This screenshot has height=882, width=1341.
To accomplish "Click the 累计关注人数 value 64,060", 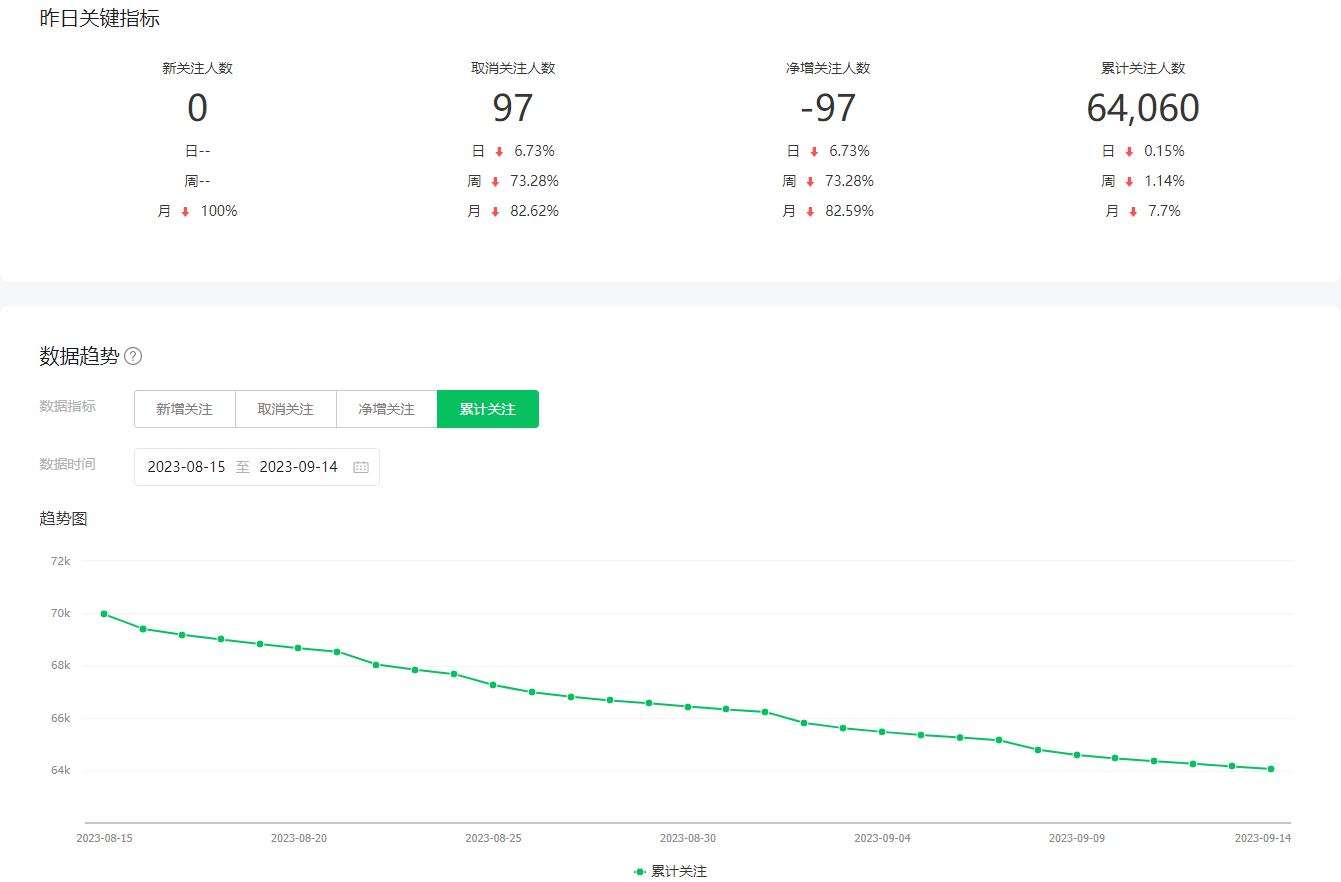I will pyautogui.click(x=1143, y=108).
